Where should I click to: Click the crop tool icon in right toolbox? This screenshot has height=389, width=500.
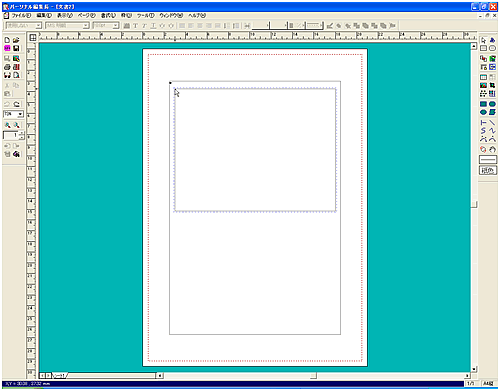492,85
